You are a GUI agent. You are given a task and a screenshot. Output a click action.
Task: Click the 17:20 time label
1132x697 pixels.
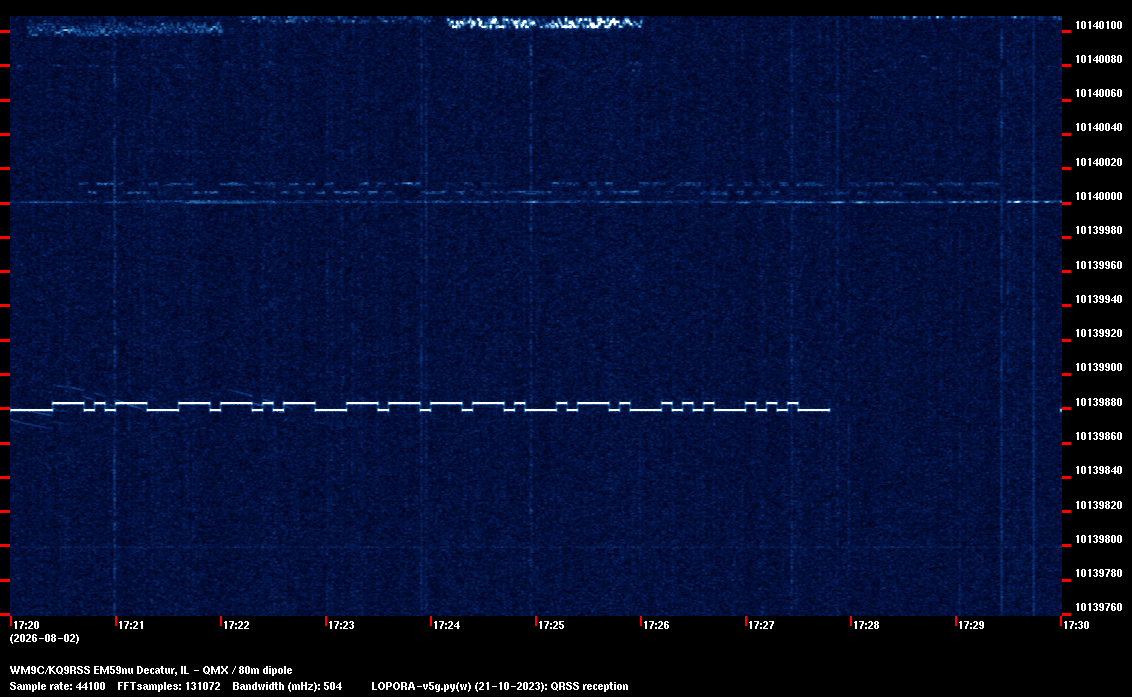[x=27, y=625]
